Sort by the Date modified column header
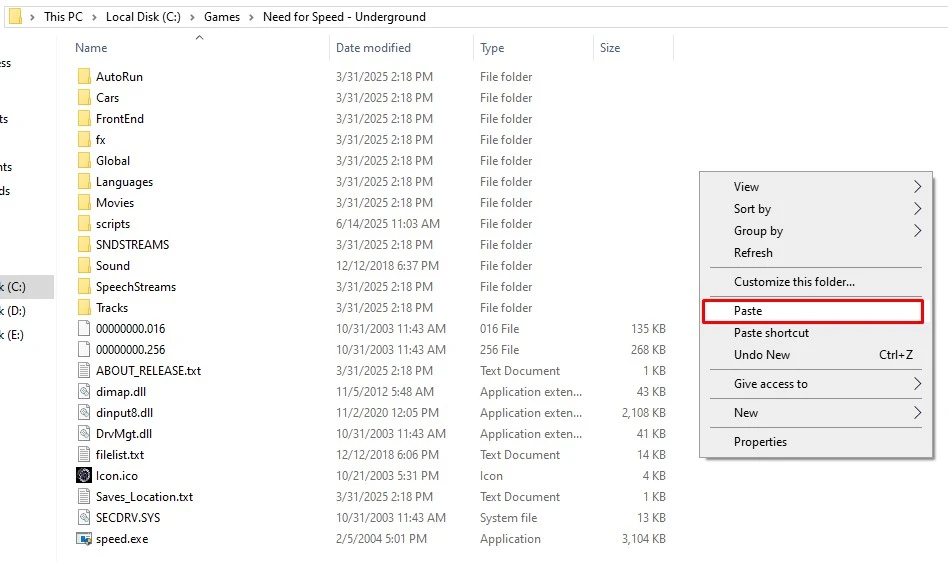Screen dimensions: 948x562 pyautogui.click(x=373, y=48)
